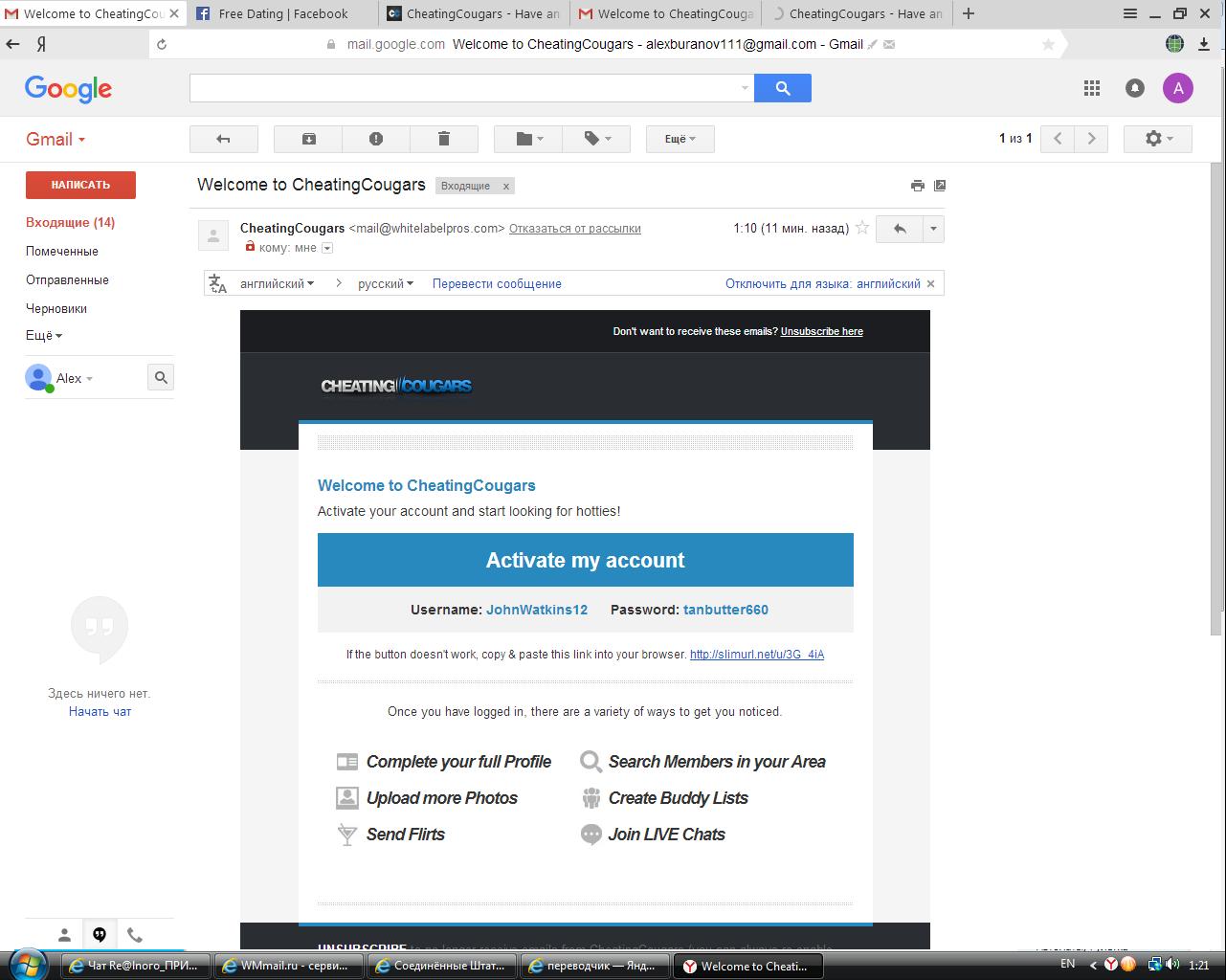1226x980 pixels.
Task: Open переводчик Яндекс taskbar window
Action: coord(594,966)
